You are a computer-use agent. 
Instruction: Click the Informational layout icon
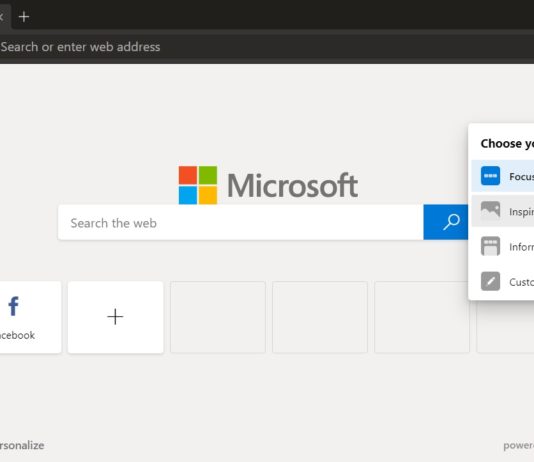(490, 246)
